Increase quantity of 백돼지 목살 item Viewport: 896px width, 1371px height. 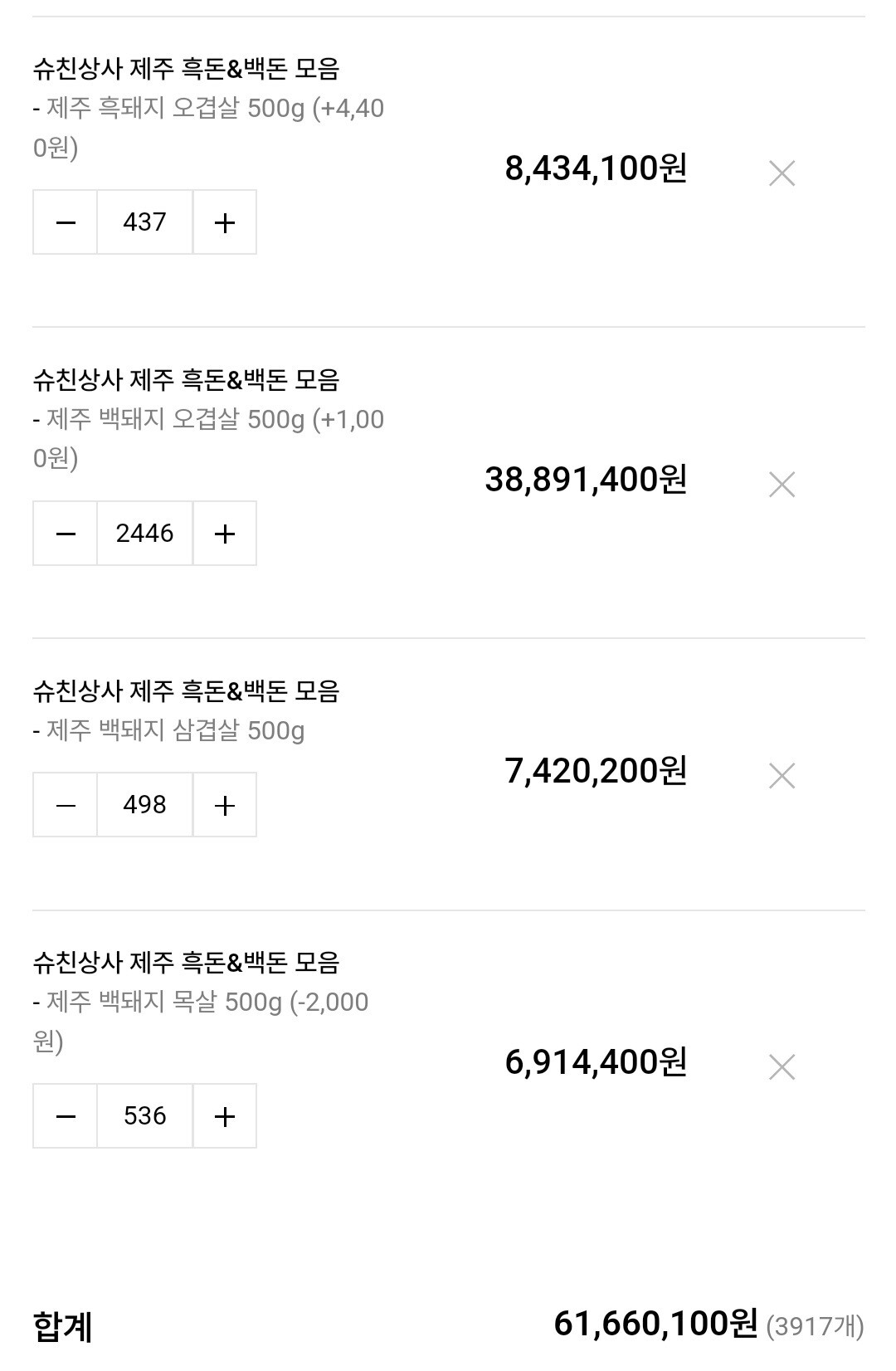point(225,1116)
